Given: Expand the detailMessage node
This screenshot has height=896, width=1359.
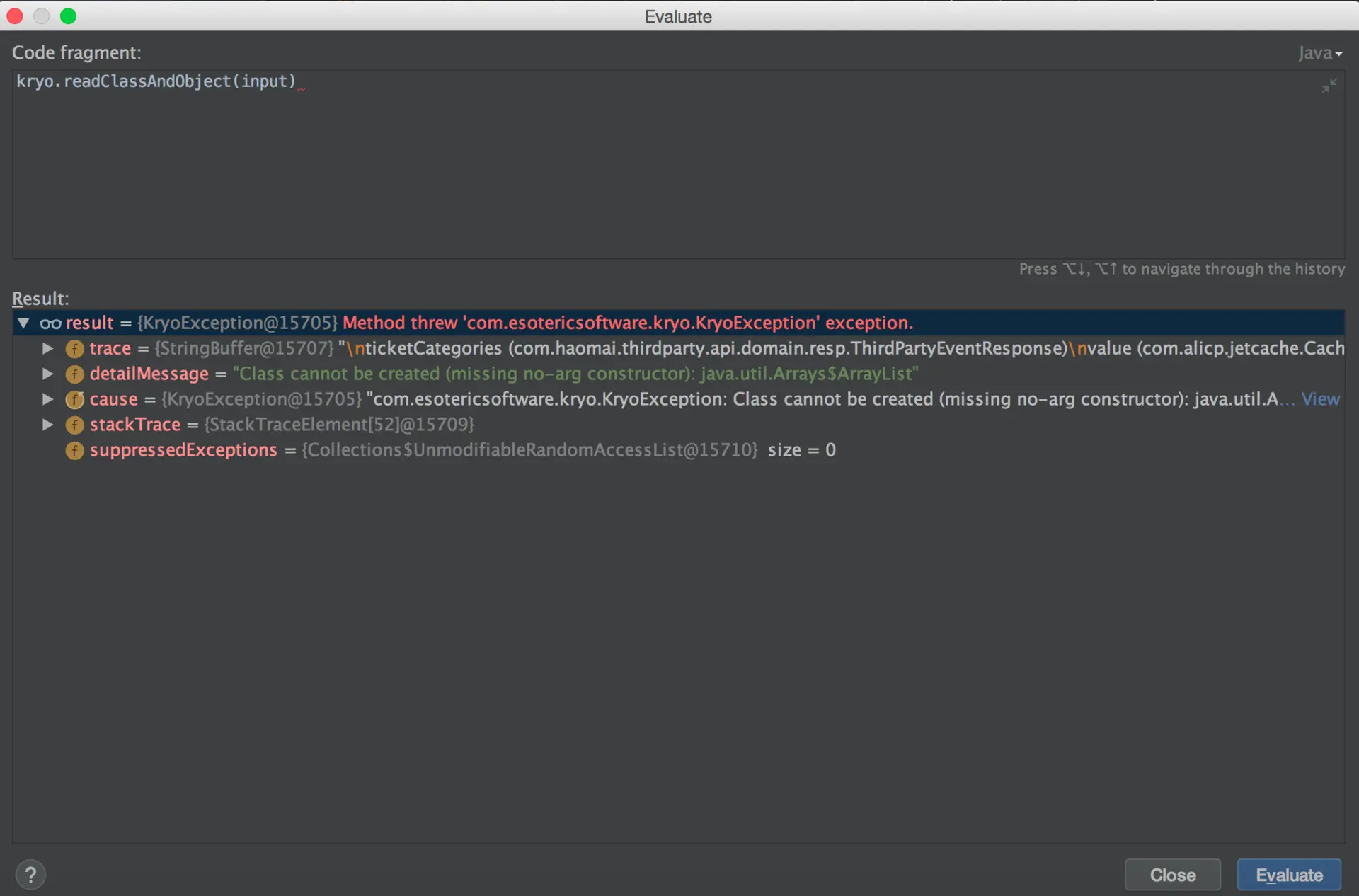Looking at the screenshot, I should tap(47, 374).
